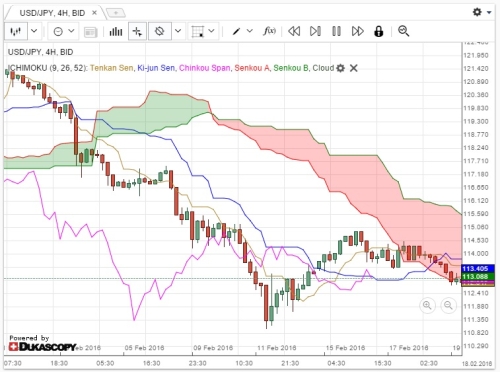The width and height of the screenshot is (500, 372).
Task: Click the zoom out magnifier in toolbar
Action: 403,31
